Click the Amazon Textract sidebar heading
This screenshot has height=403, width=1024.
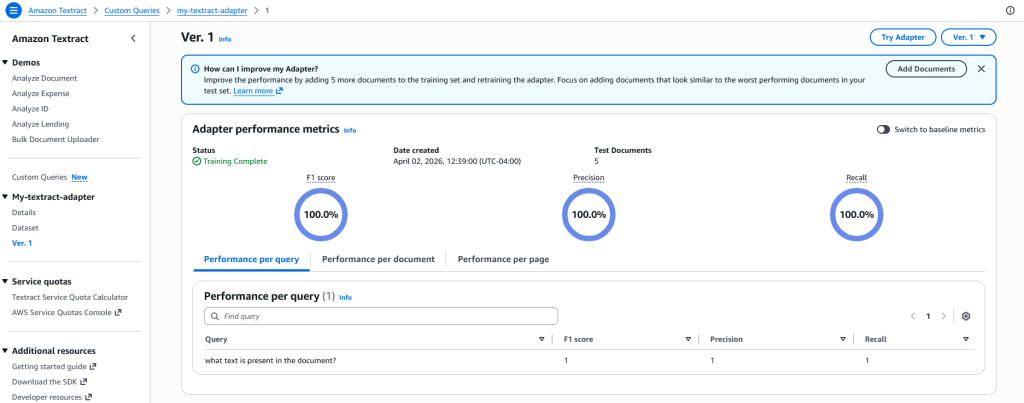(50, 39)
